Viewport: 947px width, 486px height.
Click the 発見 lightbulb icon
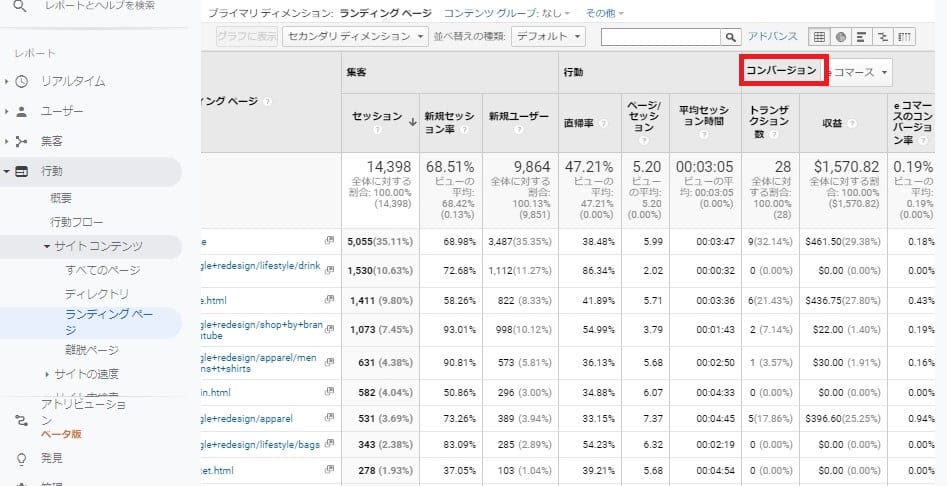point(22,458)
